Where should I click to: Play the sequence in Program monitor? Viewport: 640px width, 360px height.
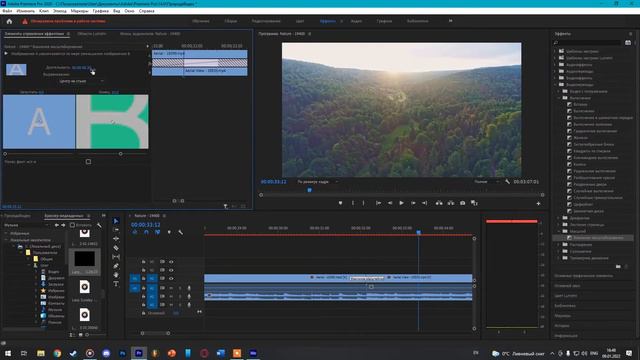pyautogui.click(x=402, y=203)
